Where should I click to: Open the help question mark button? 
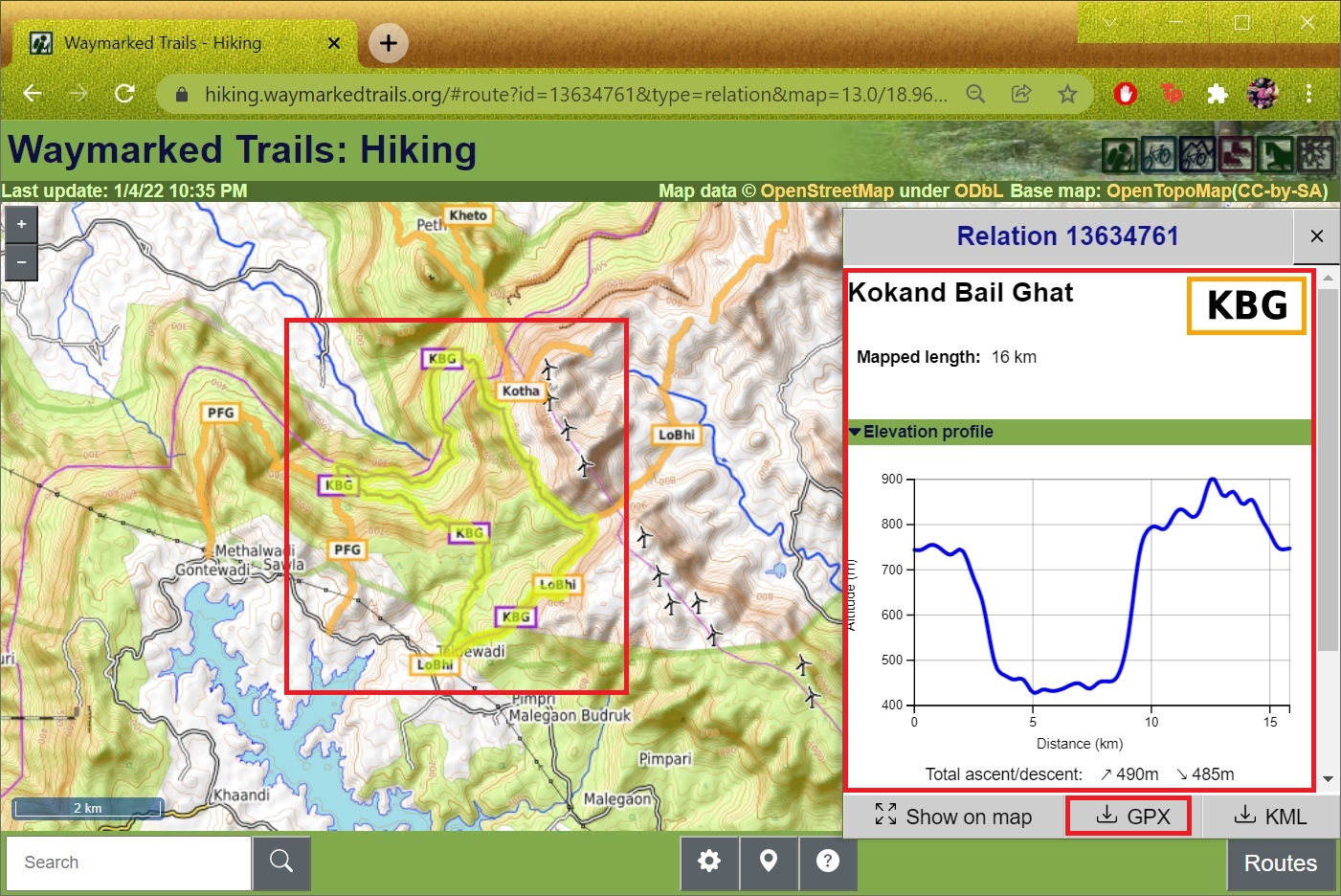pyautogui.click(x=828, y=862)
